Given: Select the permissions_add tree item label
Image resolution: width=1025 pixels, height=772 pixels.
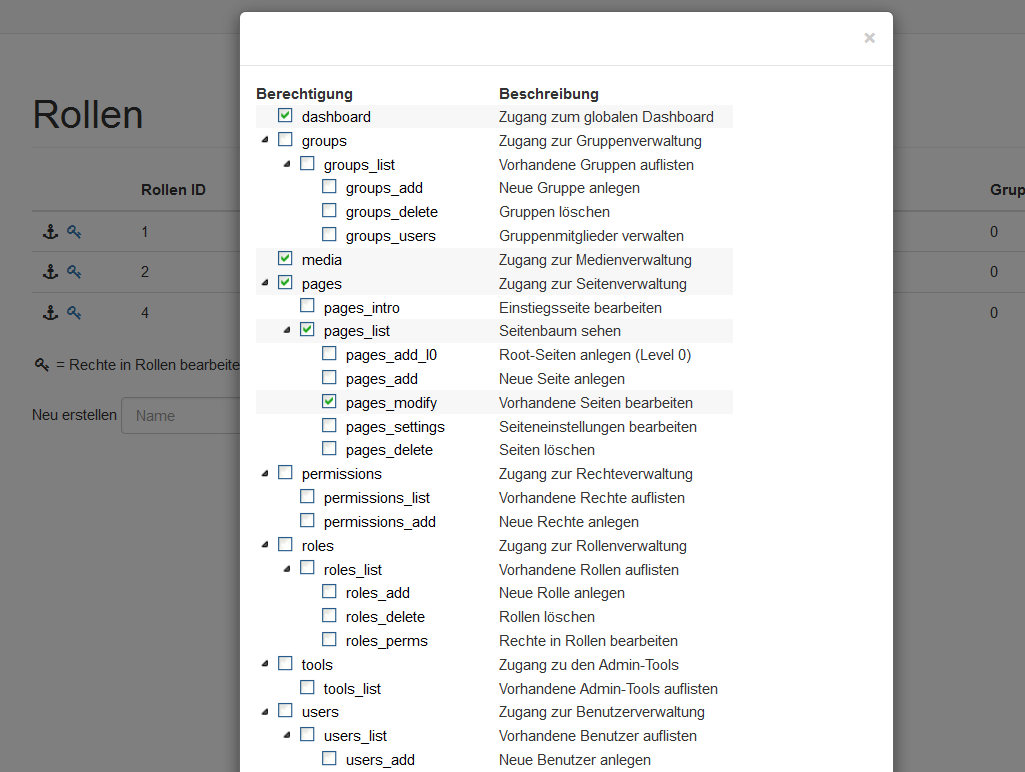Looking at the screenshot, I should pyautogui.click(x=379, y=522).
